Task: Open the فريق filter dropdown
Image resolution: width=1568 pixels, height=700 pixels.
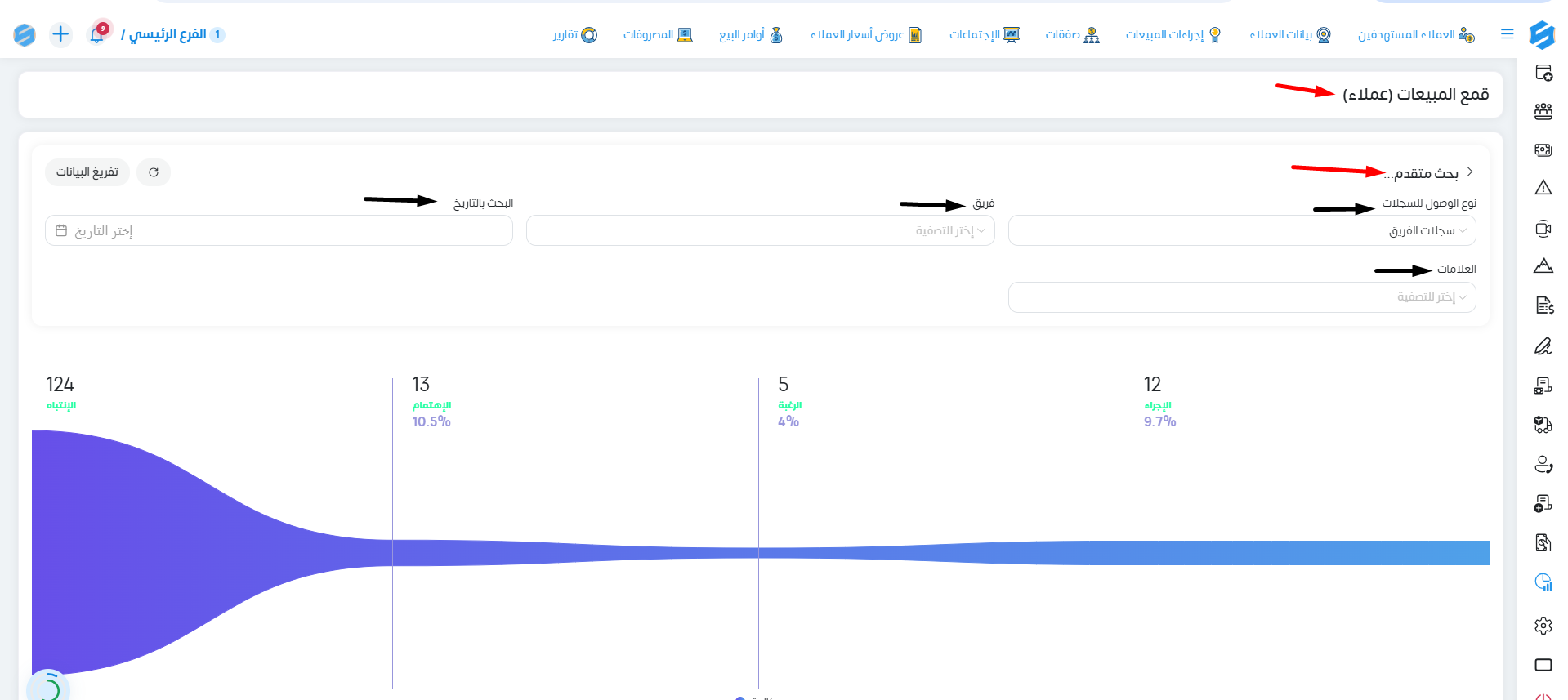Action: tap(760, 230)
